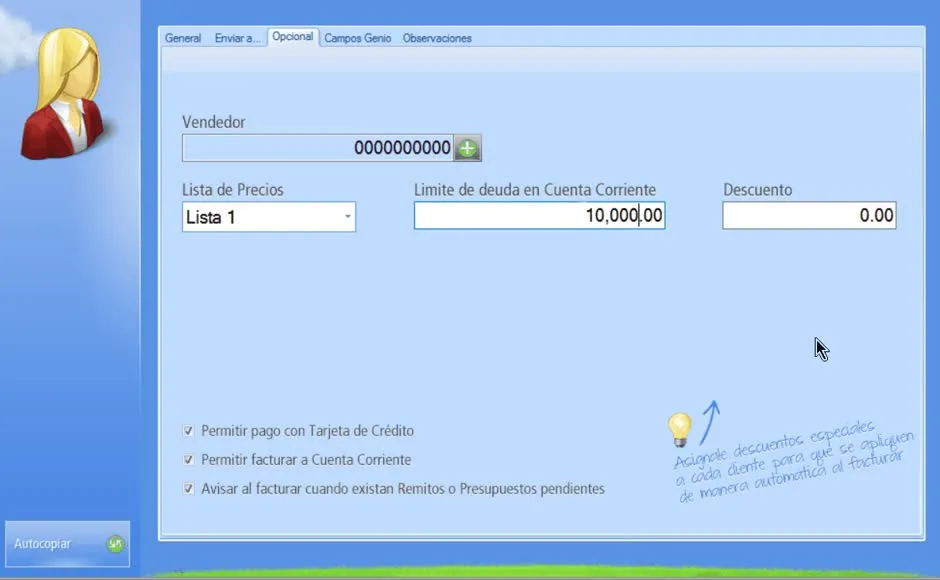Uncheck Permitir pago con Tarjeta de Crédito
Screen dimensions: 940x580
click(188, 431)
